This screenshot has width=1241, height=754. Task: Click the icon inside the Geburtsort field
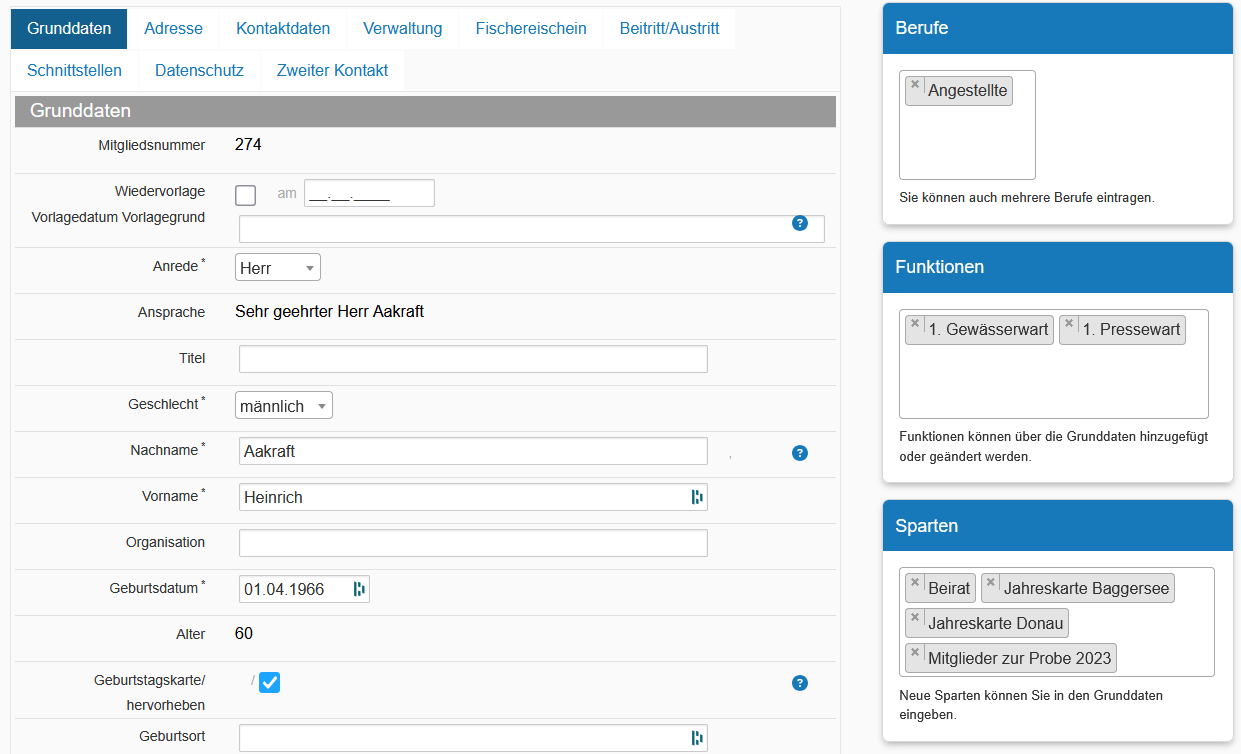point(697,738)
